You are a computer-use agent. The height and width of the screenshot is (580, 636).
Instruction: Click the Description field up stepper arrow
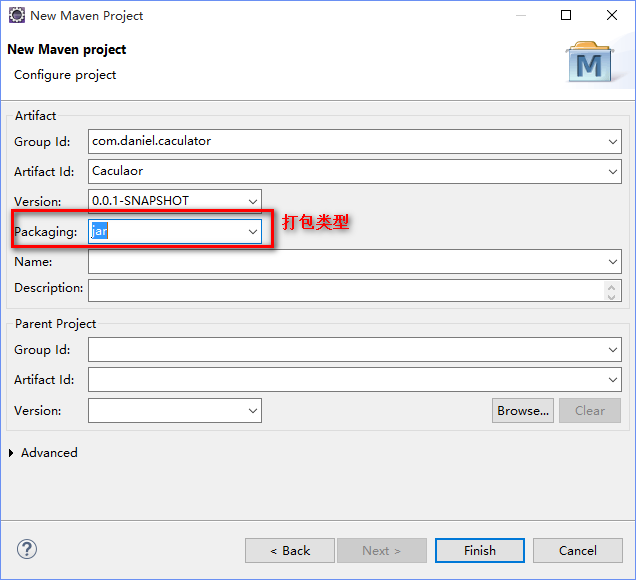(612, 287)
